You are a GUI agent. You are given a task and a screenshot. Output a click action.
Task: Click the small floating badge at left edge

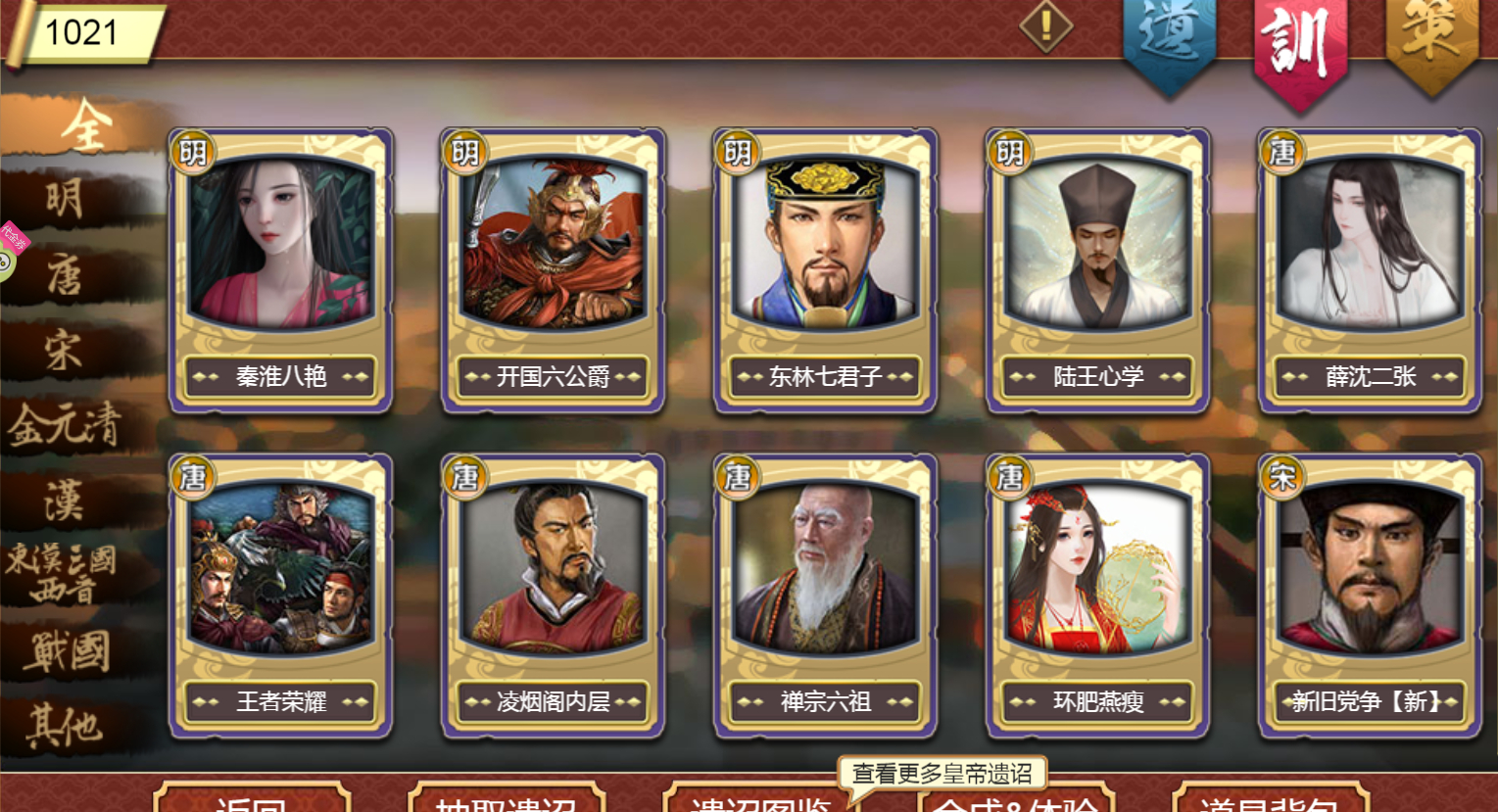(11, 251)
